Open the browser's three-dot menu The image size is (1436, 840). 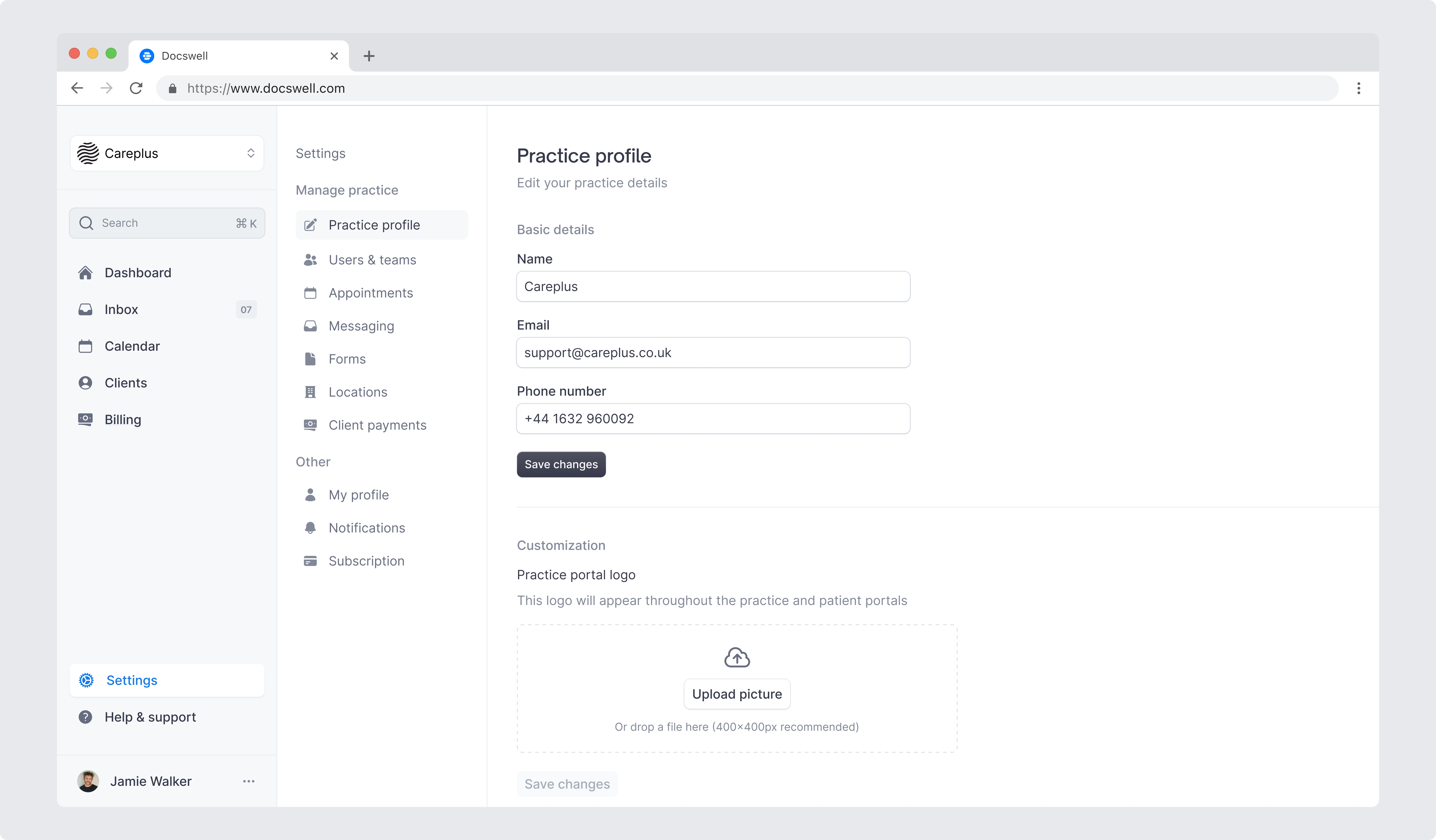pyautogui.click(x=1358, y=88)
